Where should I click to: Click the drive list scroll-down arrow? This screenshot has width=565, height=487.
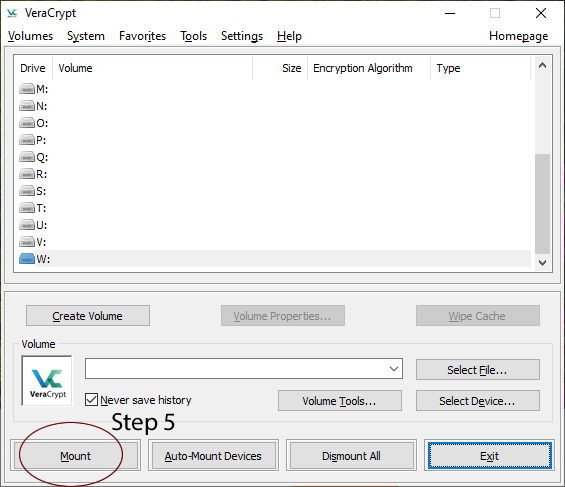pyautogui.click(x=542, y=263)
